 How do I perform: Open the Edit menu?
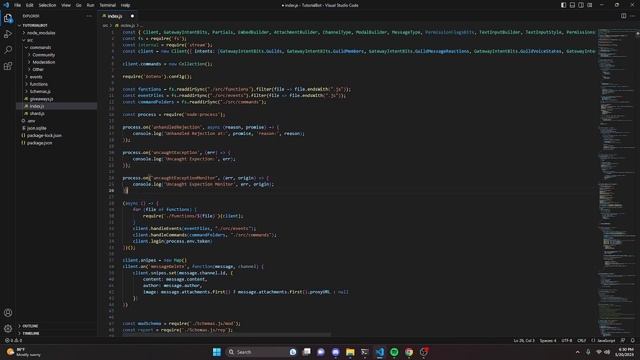click(30, 5)
